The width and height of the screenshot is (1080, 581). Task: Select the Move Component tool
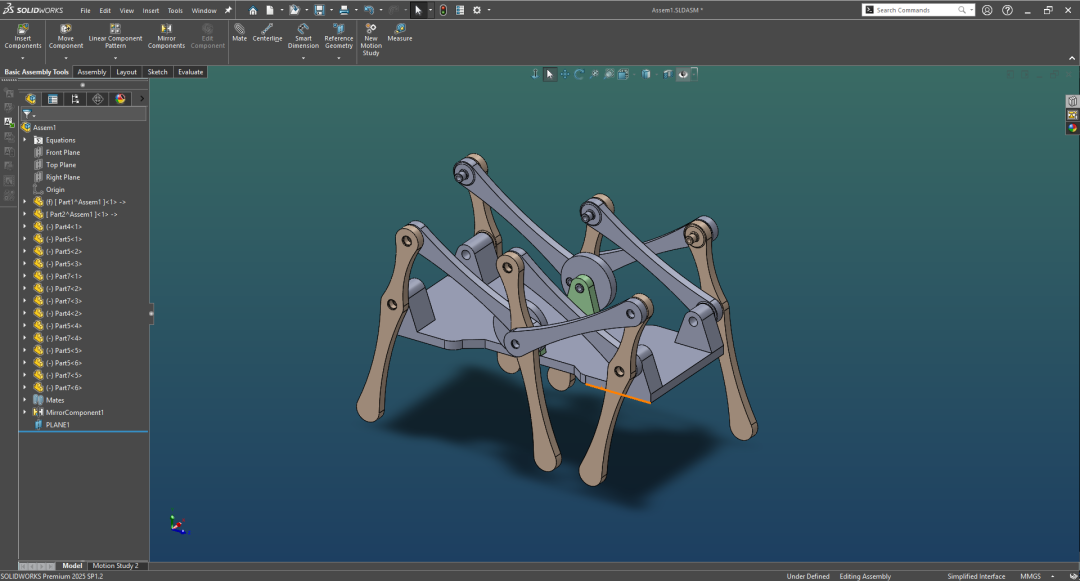[65, 37]
